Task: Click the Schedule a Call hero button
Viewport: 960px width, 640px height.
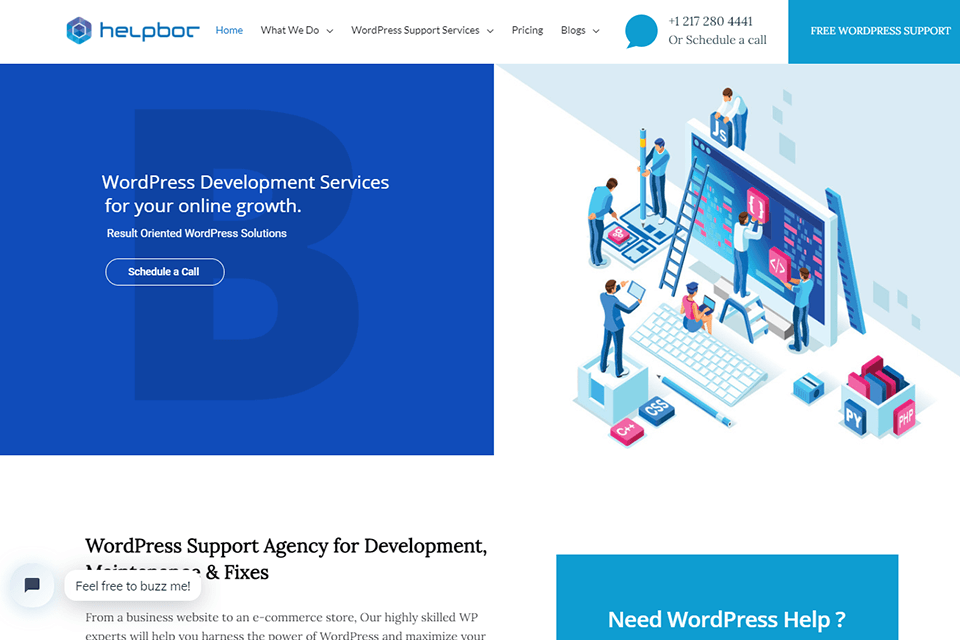Action: [x=165, y=272]
